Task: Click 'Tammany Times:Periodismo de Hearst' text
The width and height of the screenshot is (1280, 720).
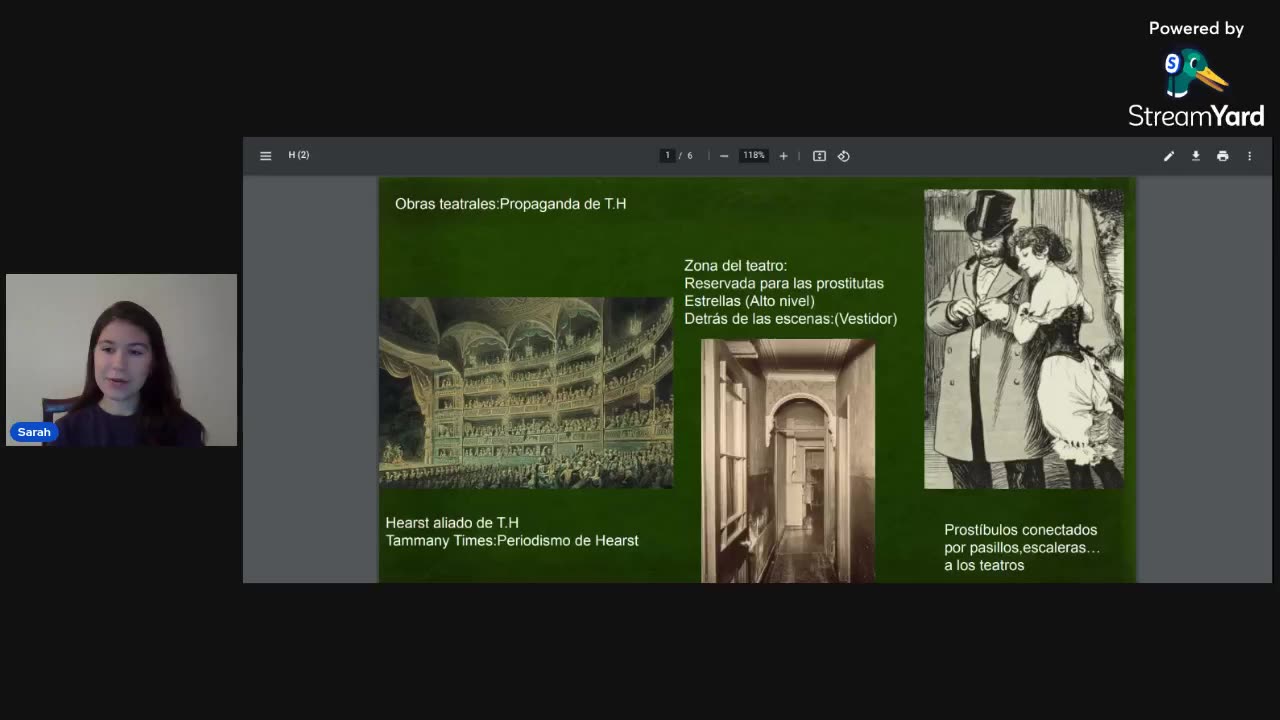Action: click(512, 541)
